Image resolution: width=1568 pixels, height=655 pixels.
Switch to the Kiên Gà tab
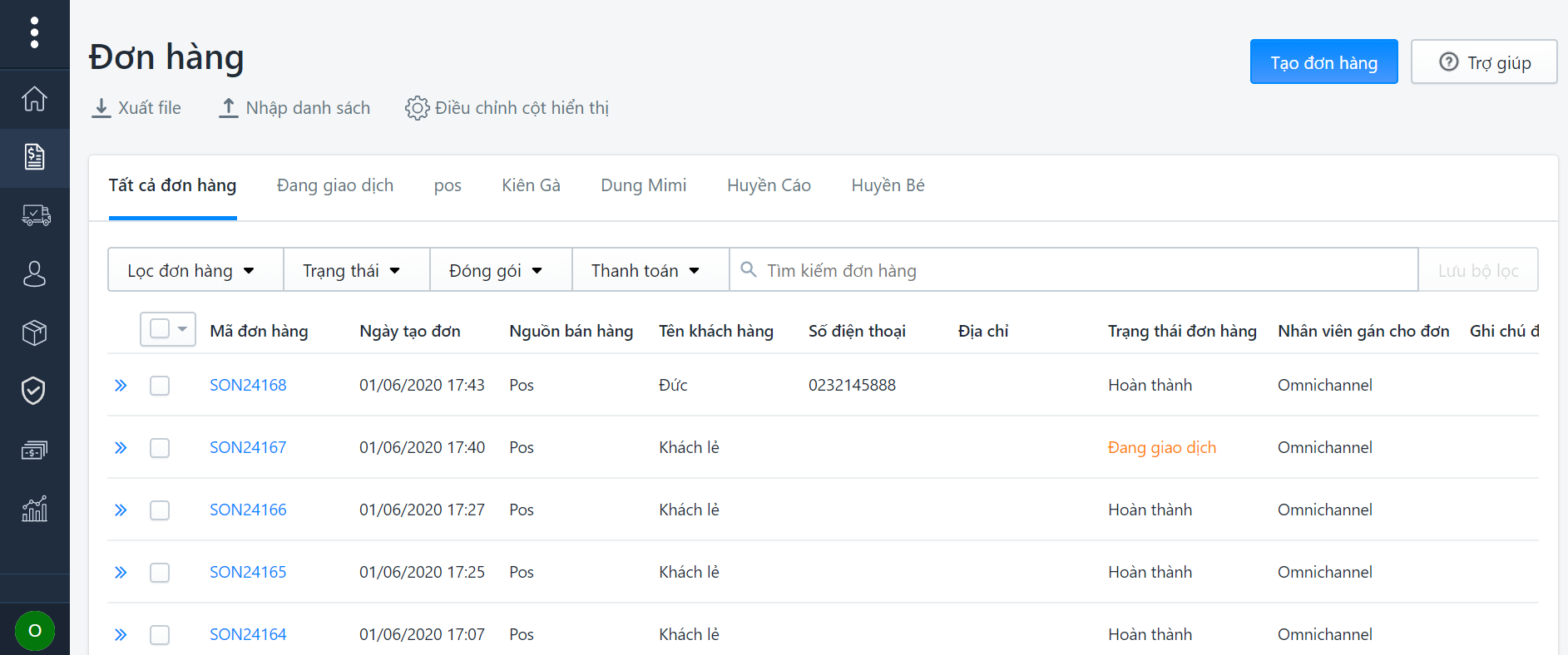pyautogui.click(x=531, y=185)
